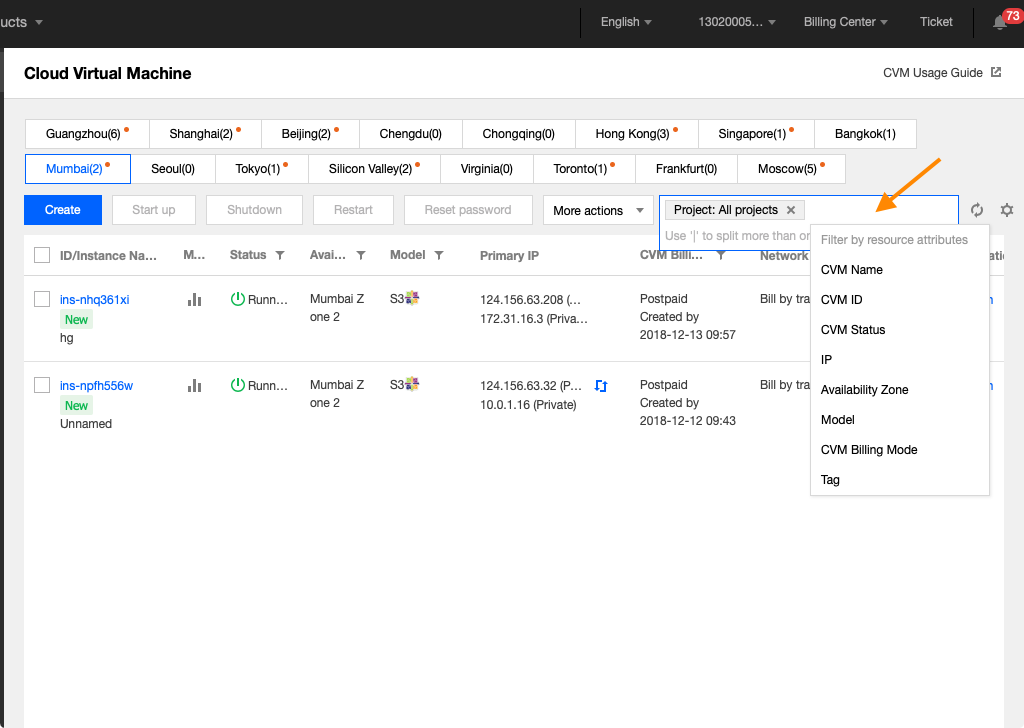Open instance link ins-npfh556w
1024x728 pixels.
(x=96, y=386)
